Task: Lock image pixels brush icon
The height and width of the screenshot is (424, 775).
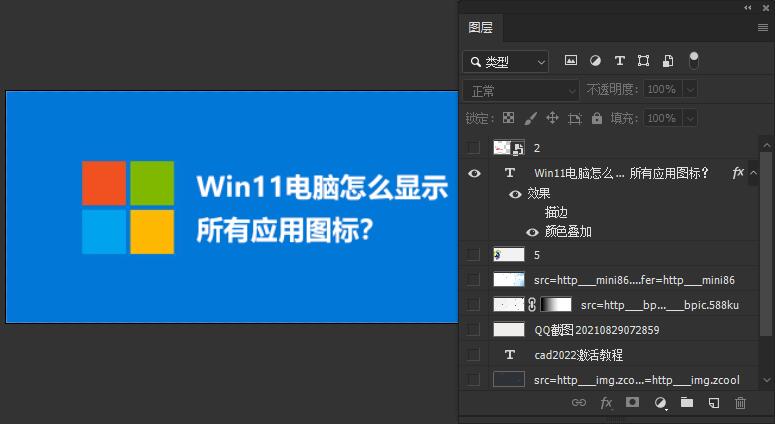Action: (530, 118)
